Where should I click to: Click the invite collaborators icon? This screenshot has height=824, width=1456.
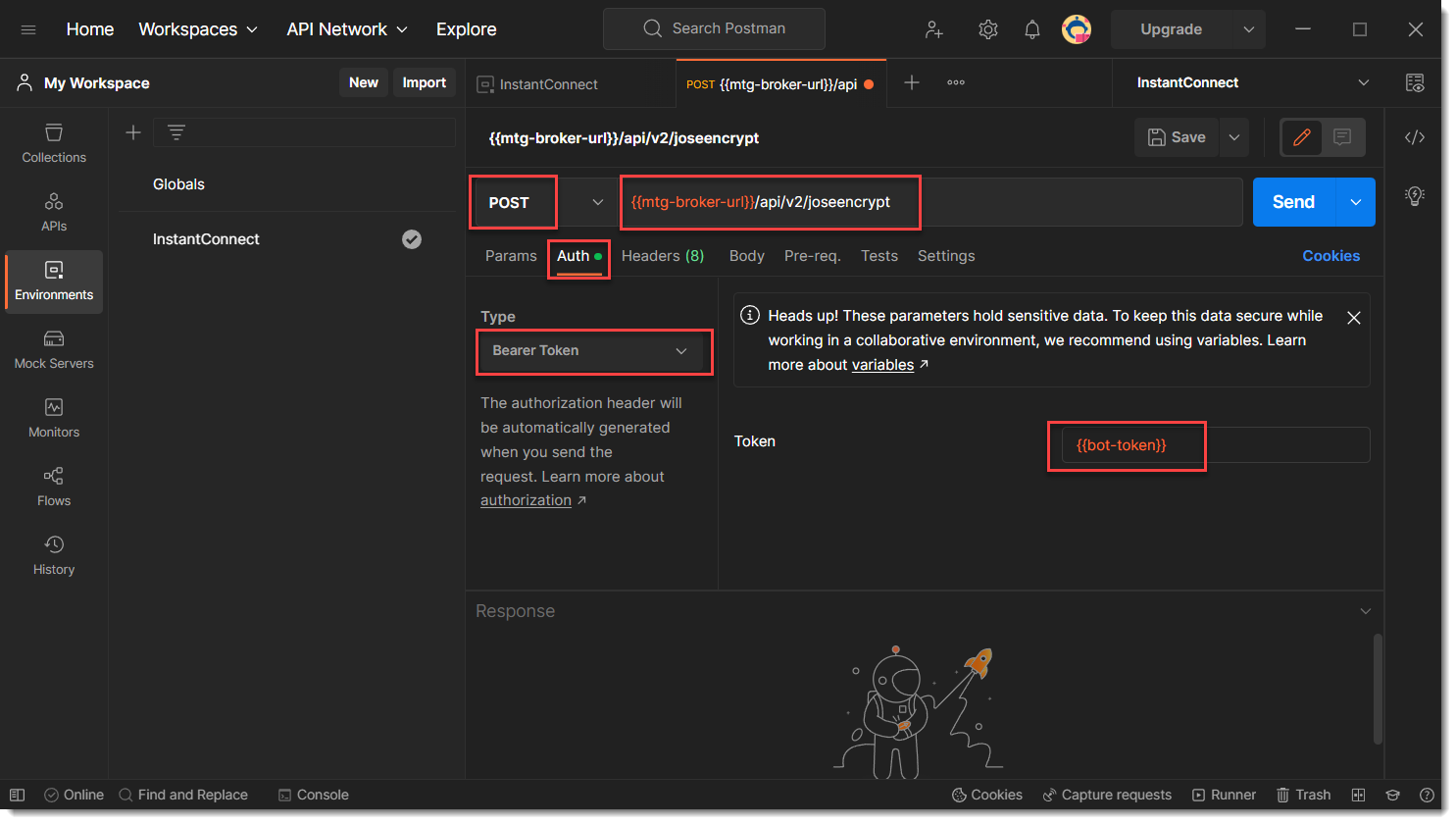point(934,29)
